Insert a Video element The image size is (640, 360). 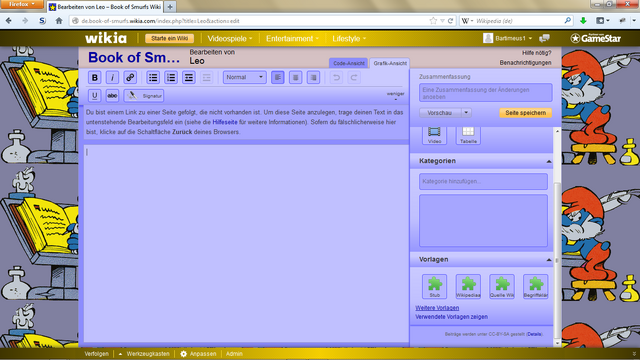[434, 135]
